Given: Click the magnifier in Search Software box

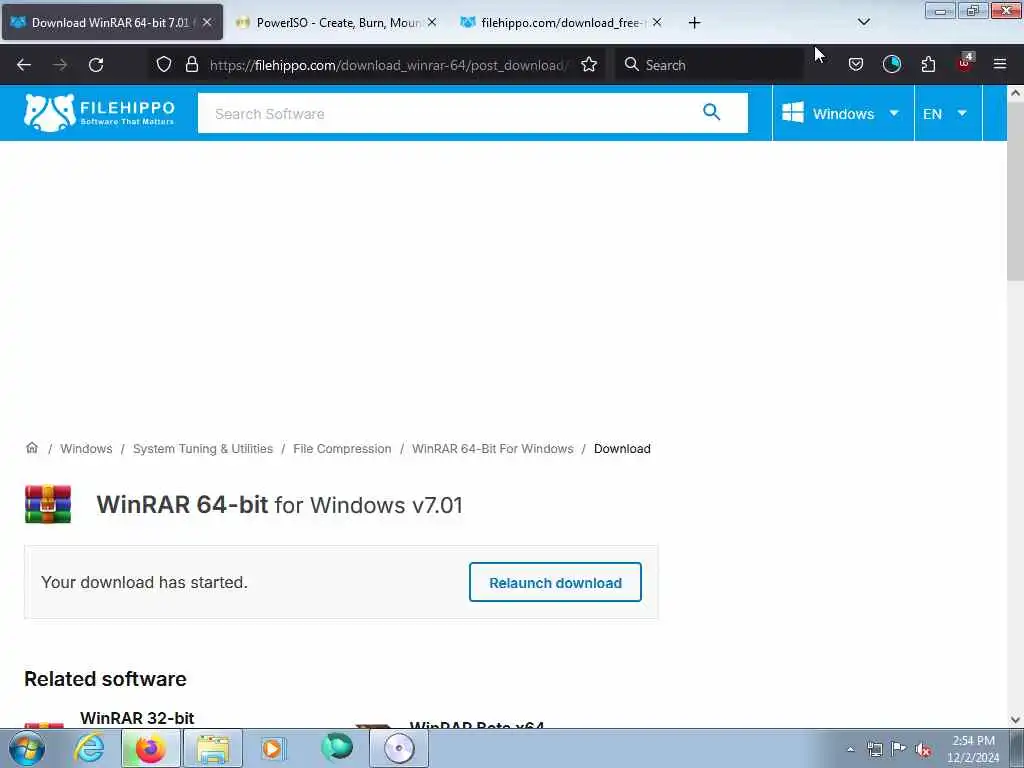Looking at the screenshot, I should coord(711,112).
